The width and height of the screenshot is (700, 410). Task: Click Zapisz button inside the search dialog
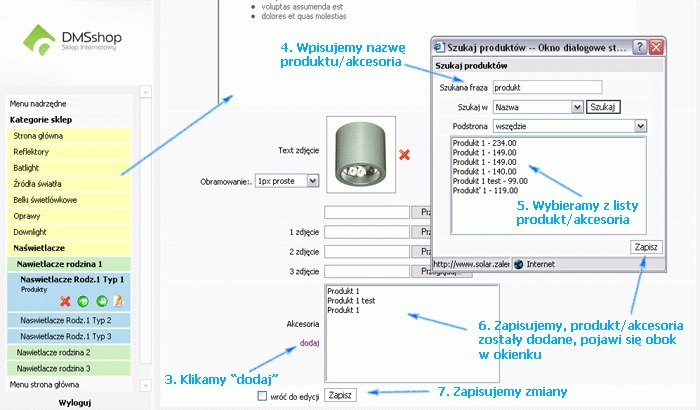[x=646, y=247]
